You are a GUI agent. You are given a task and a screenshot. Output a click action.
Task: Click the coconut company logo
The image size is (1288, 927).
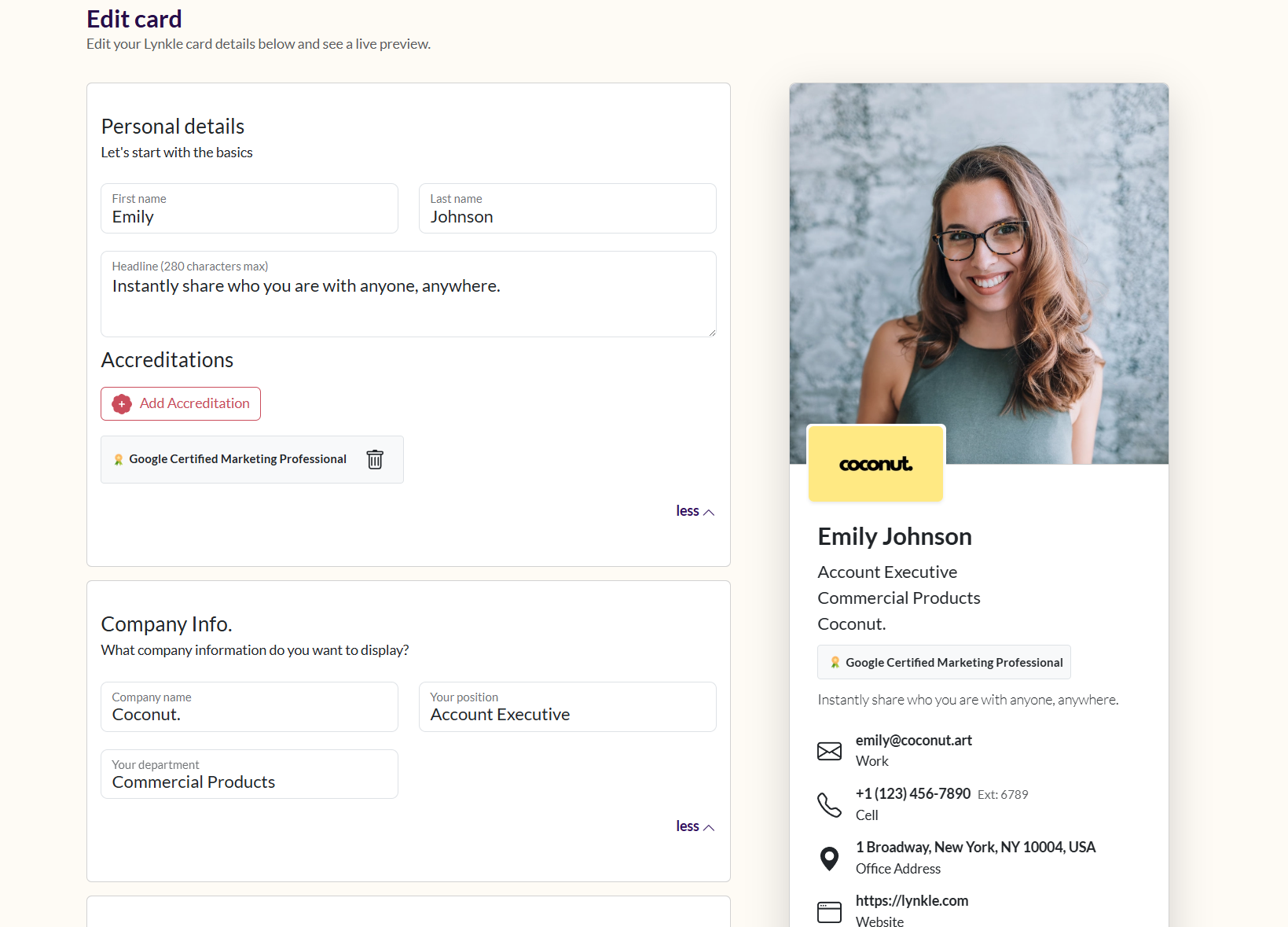pos(875,464)
